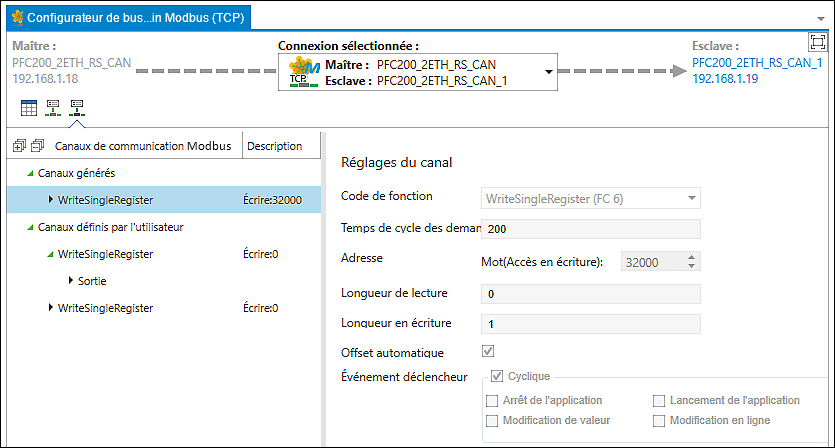Decrease the address value with the down arrow
The image size is (835, 448).
[691, 266]
